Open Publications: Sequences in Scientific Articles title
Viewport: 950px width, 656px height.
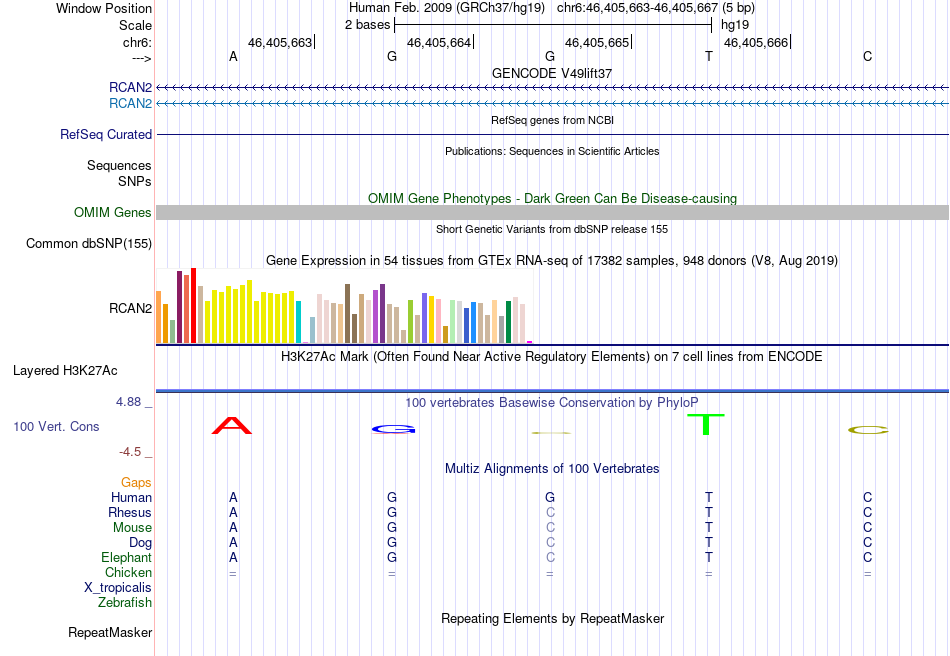552,151
